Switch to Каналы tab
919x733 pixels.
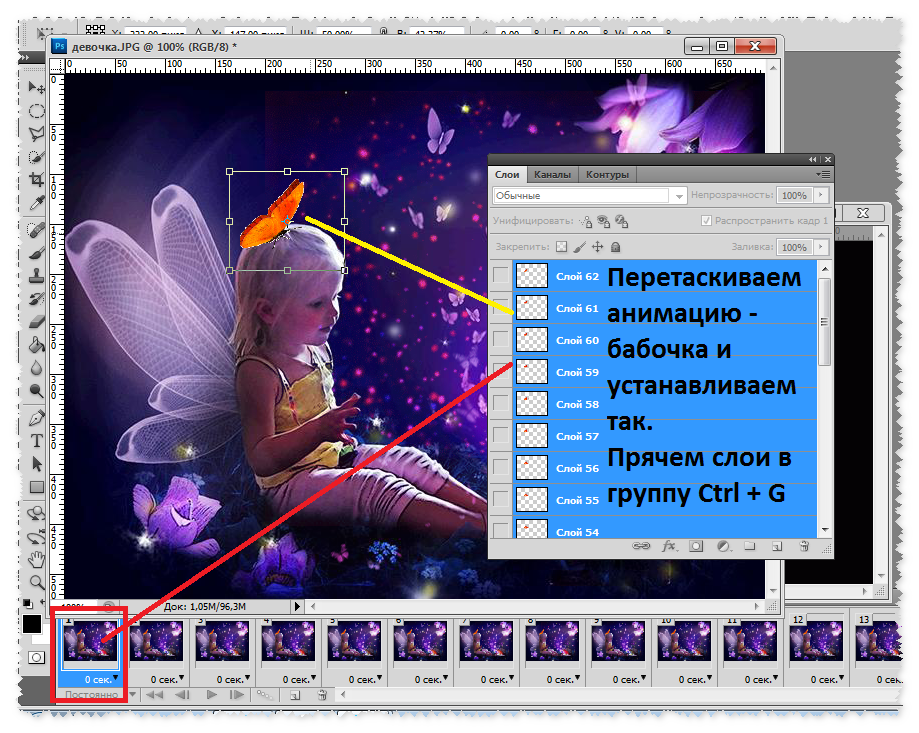pos(552,175)
